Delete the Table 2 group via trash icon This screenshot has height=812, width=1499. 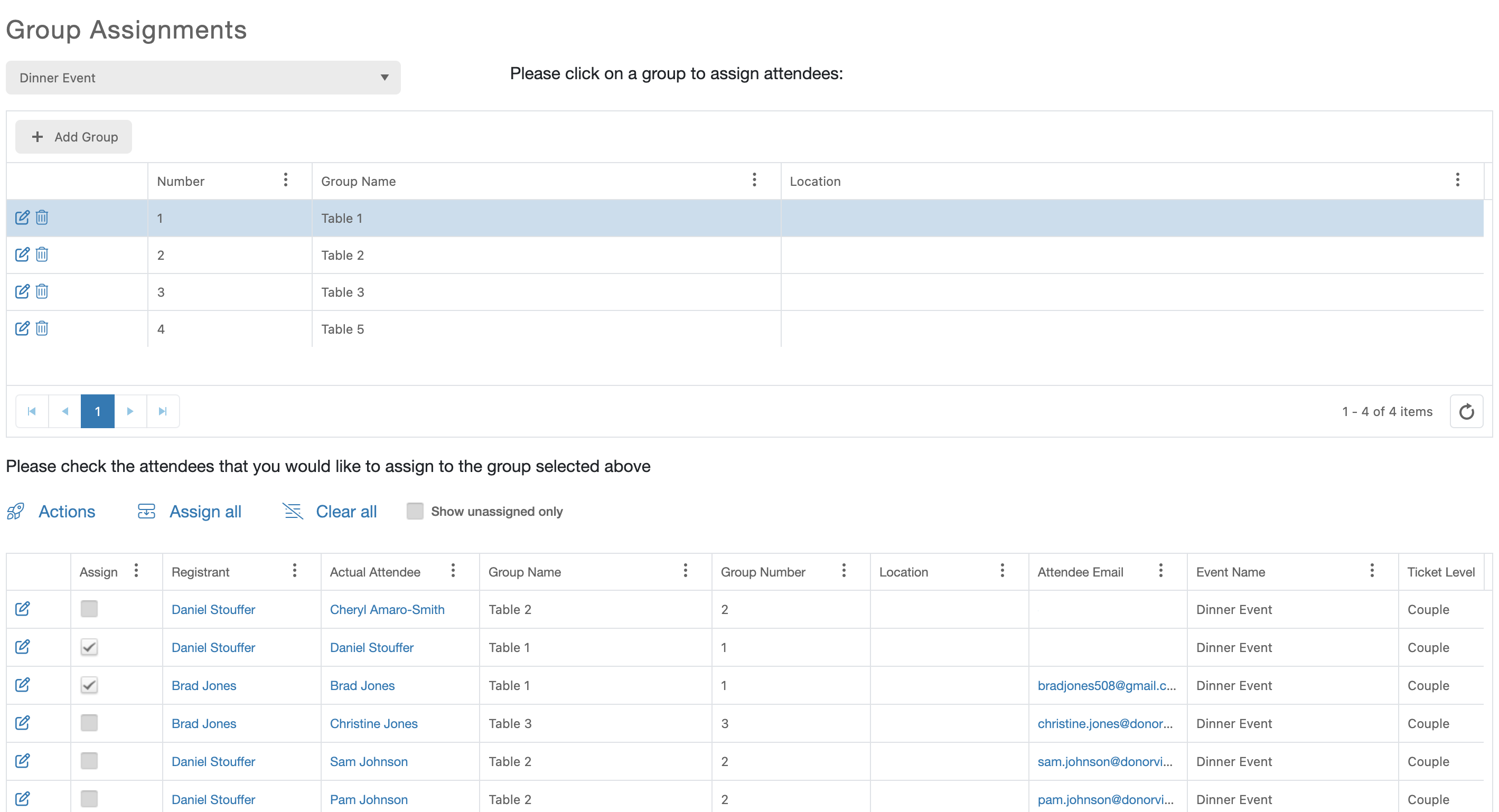point(42,255)
